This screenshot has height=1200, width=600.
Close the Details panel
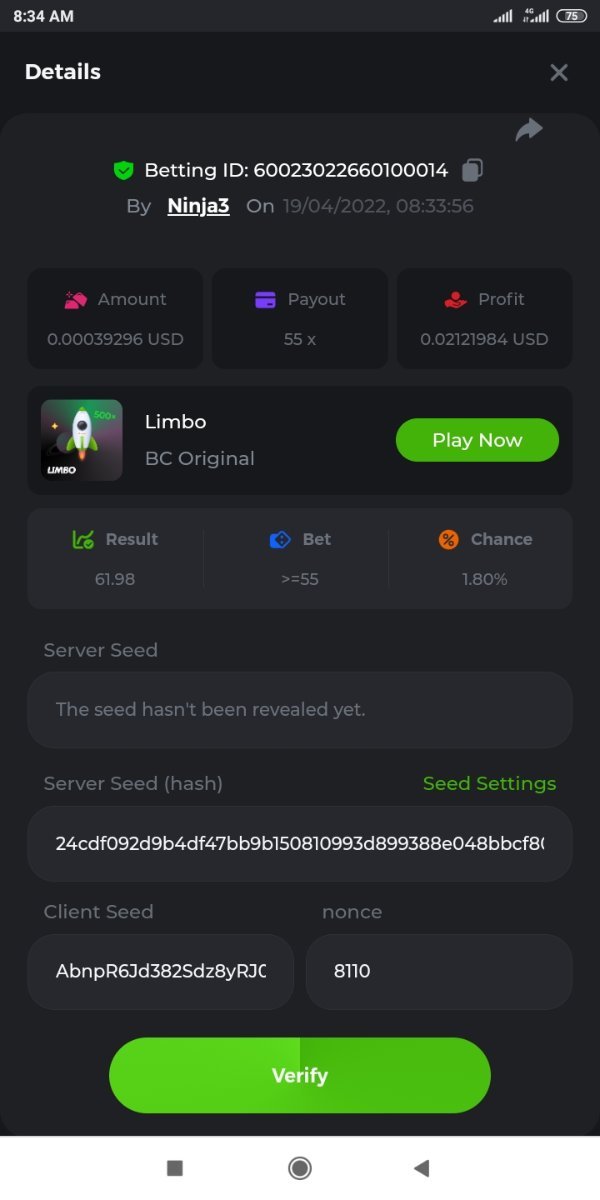click(x=559, y=72)
